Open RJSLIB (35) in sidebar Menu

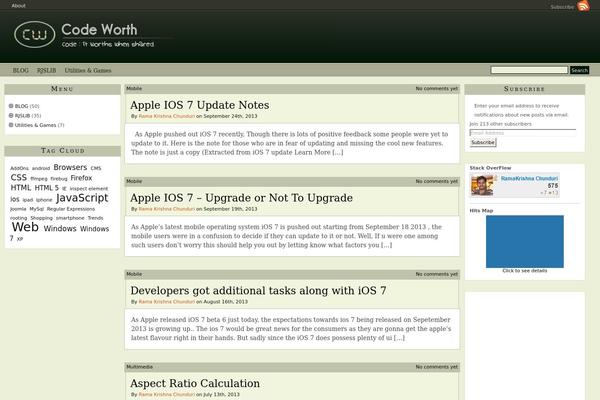[x=28, y=116]
